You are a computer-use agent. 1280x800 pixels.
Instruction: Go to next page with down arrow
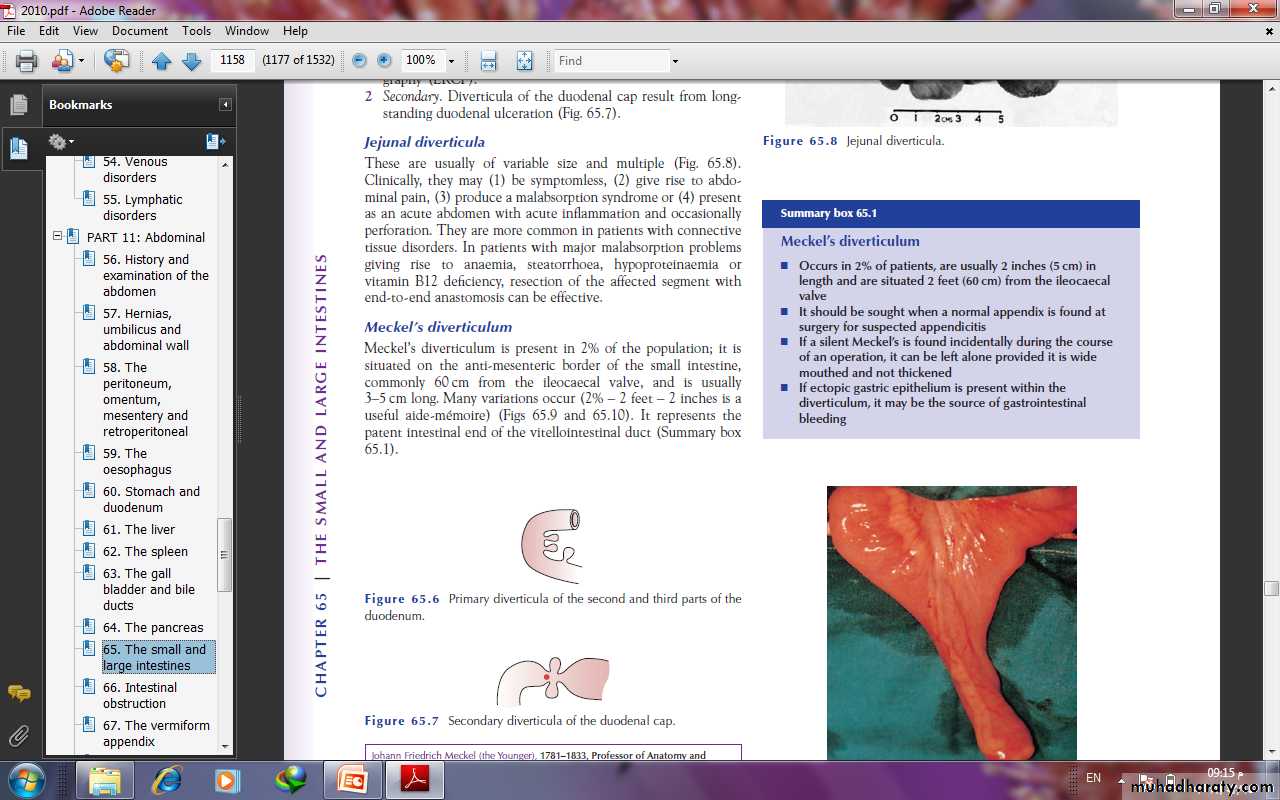tap(191, 61)
